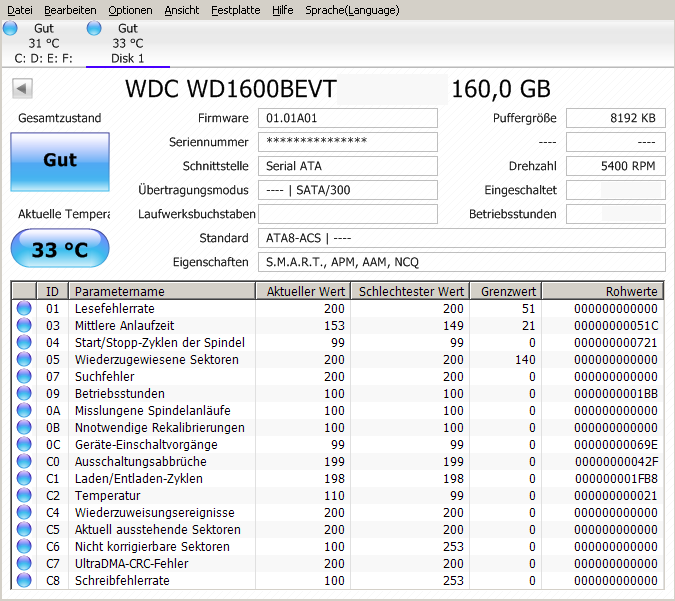The height and width of the screenshot is (601, 675).
Task: Click the status icon for Mittlere Anlaufzeit
Action: [x=24, y=325]
